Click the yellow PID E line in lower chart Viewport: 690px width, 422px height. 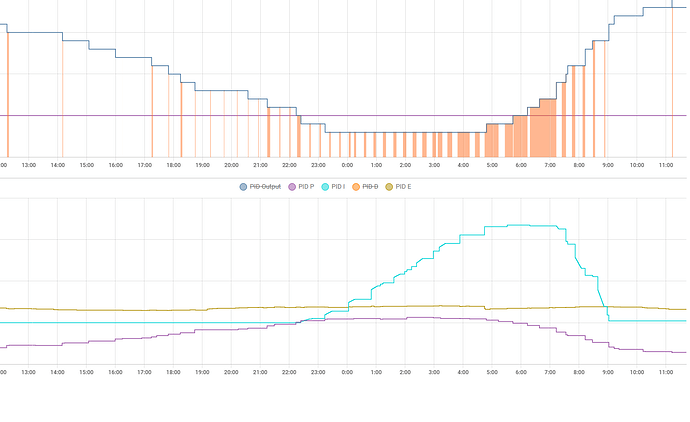pos(150,310)
